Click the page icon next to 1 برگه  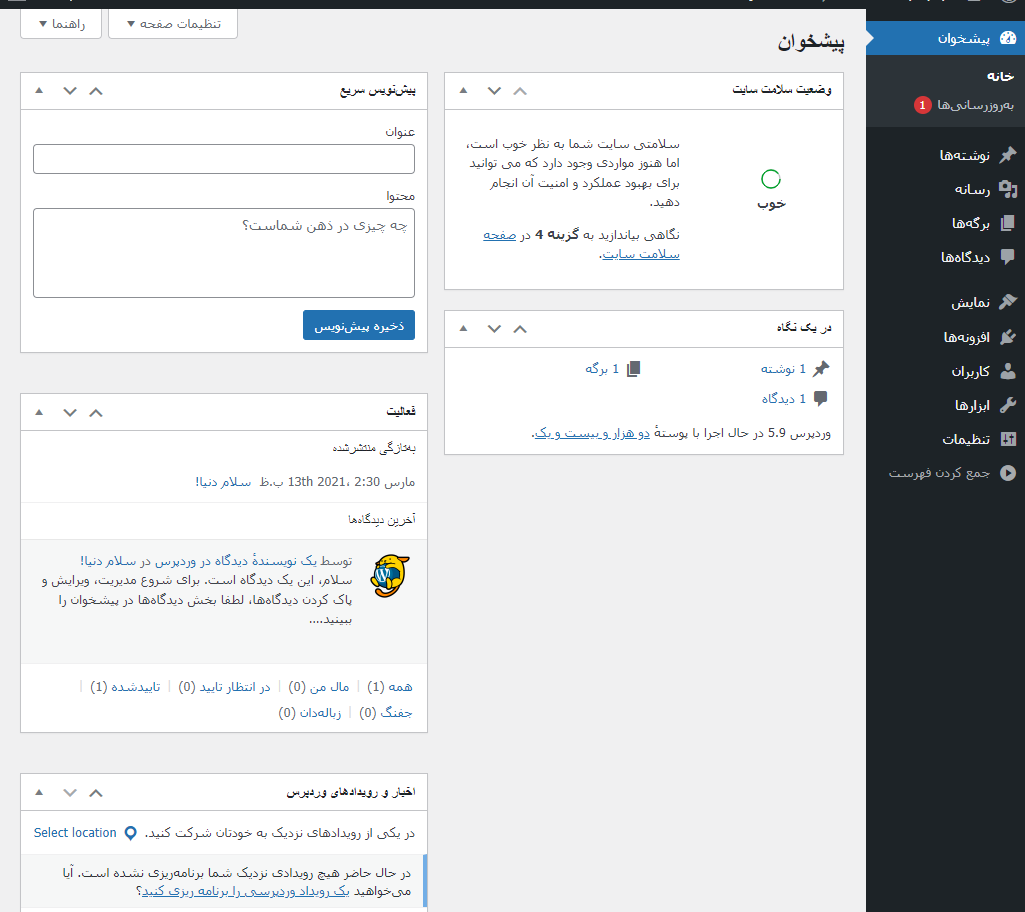633,369
